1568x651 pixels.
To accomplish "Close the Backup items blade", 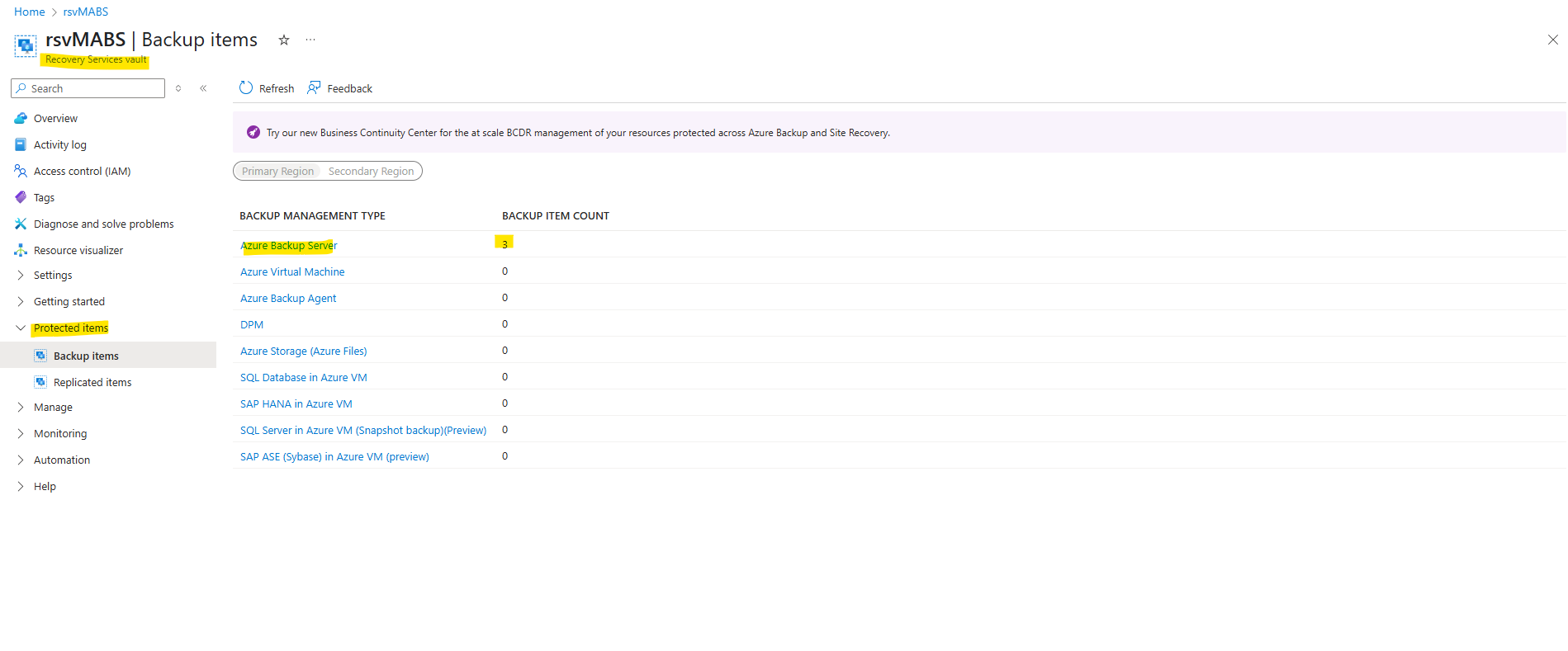I will coord(1552,40).
